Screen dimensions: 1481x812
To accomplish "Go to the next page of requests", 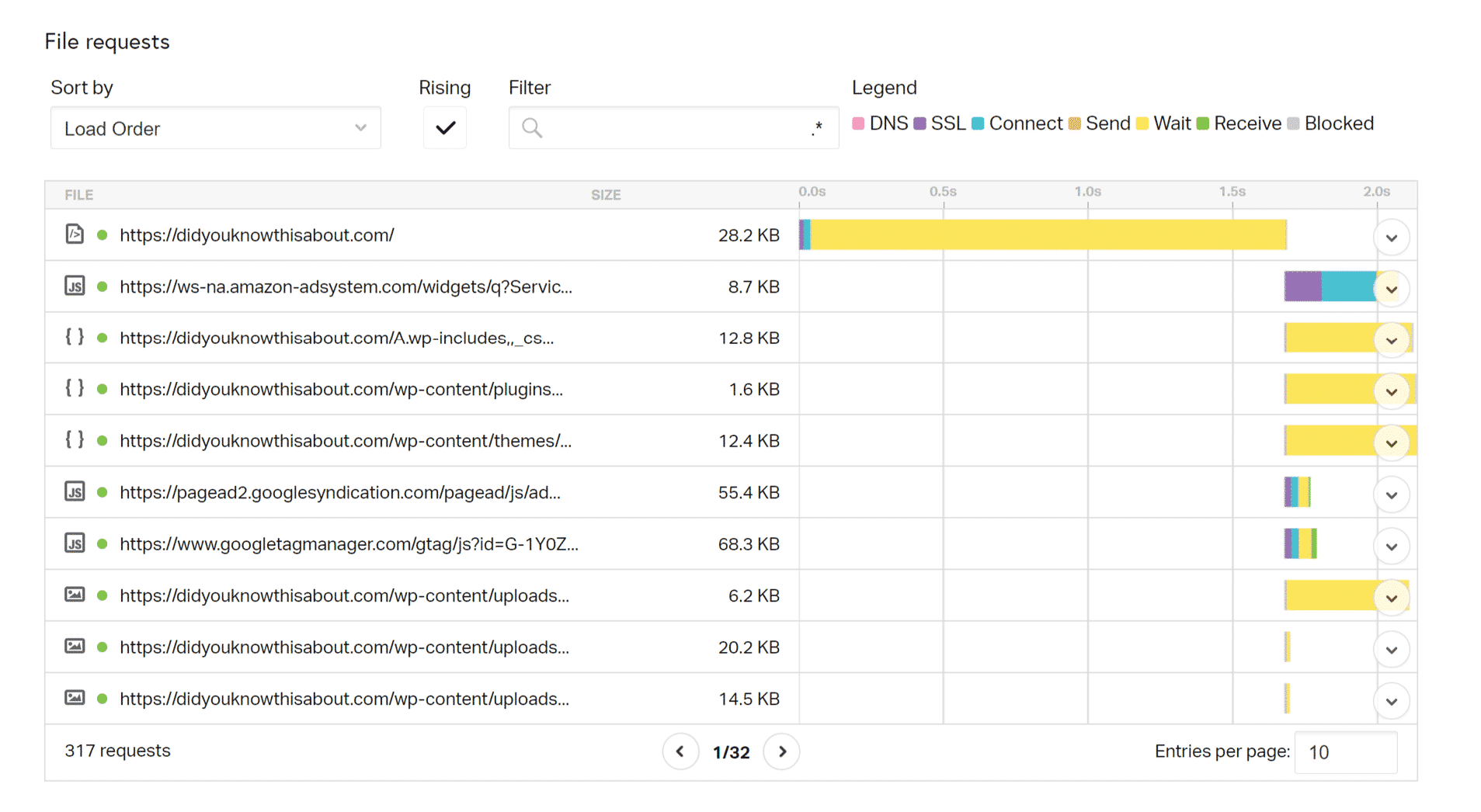I will pos(781,751).
